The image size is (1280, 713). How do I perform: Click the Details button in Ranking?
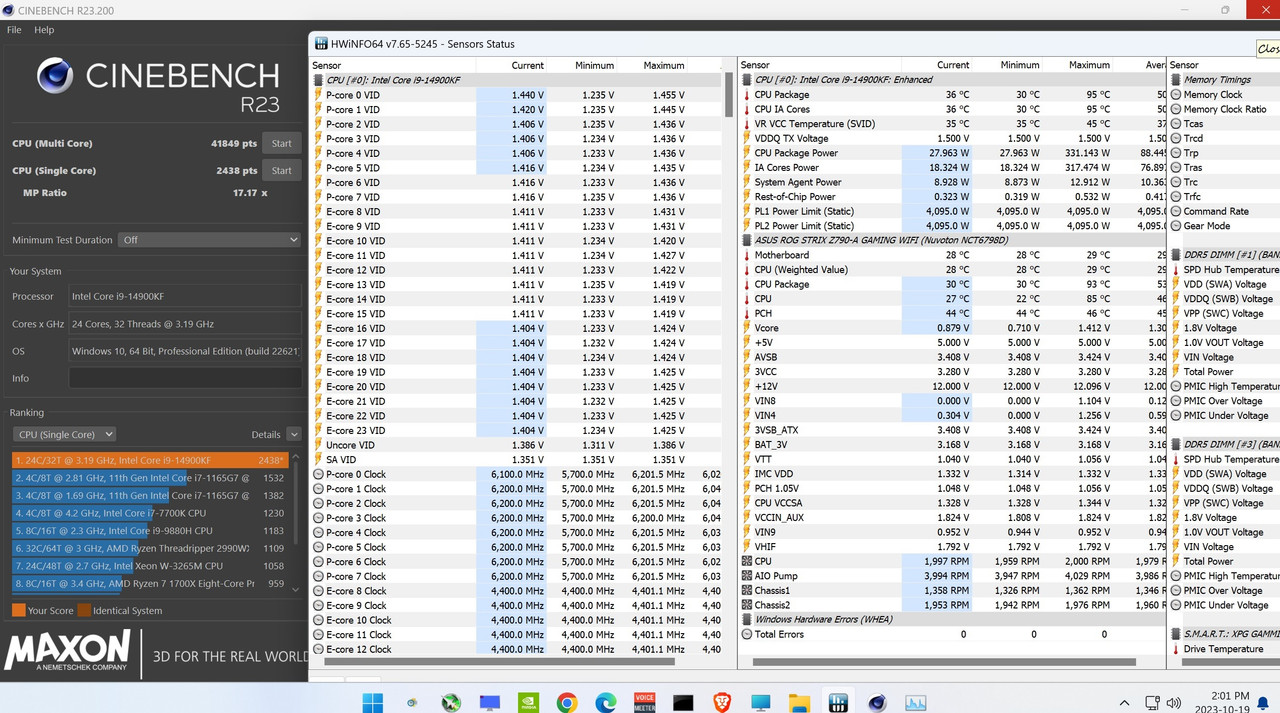click(x=266, y=434)
